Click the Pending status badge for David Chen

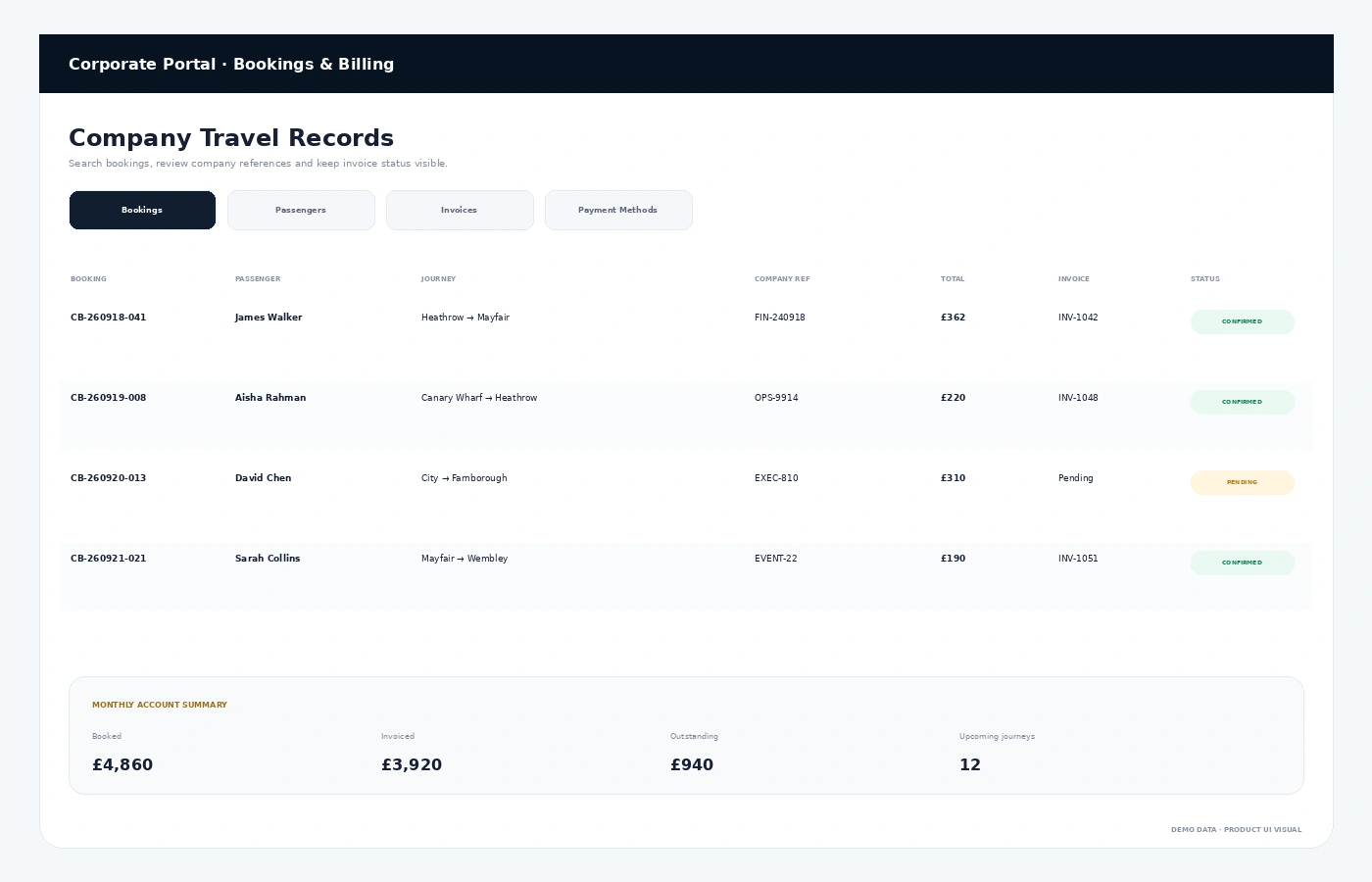[x=1243, y=482]
